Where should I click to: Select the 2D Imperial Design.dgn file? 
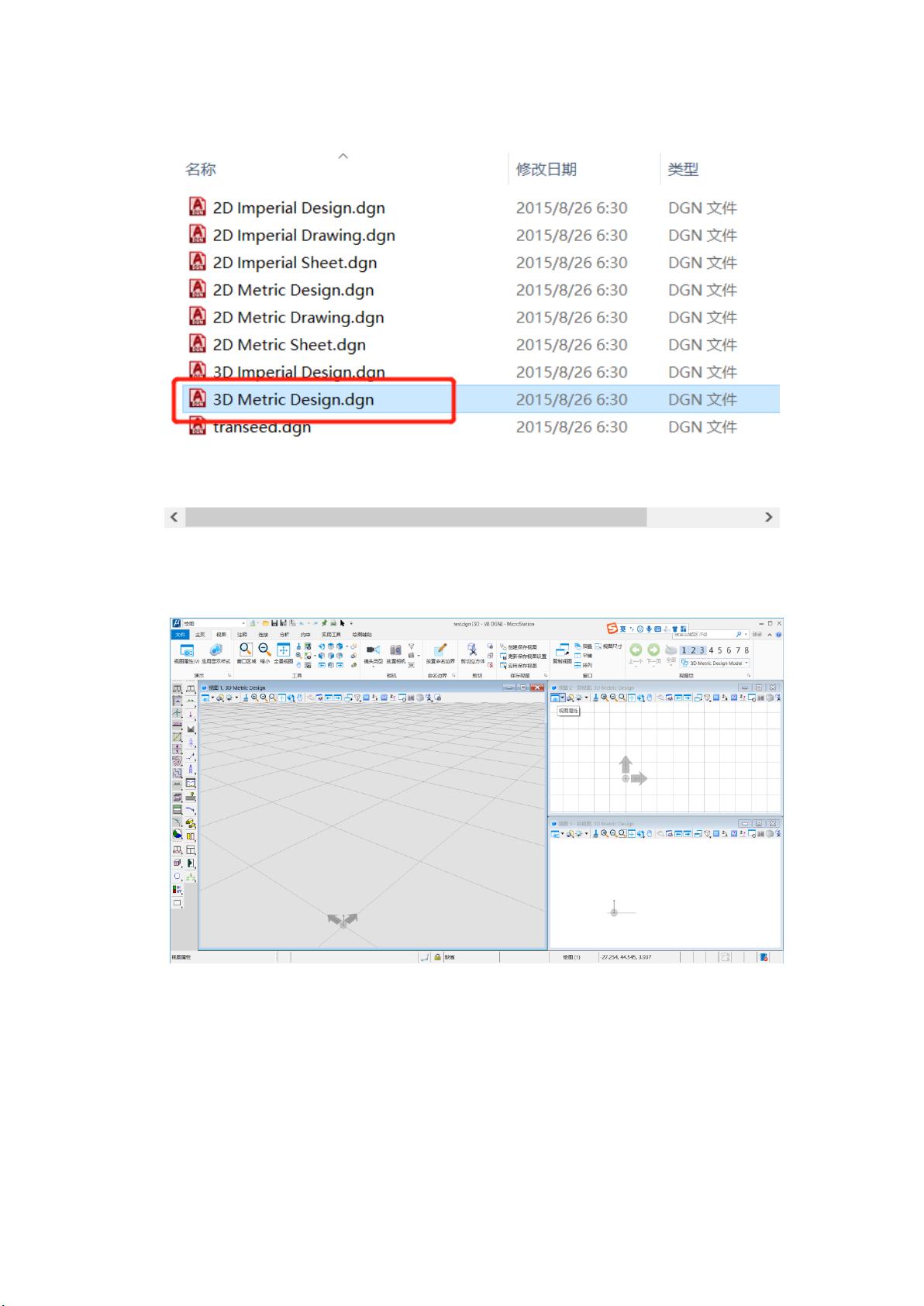pos(481,208)
